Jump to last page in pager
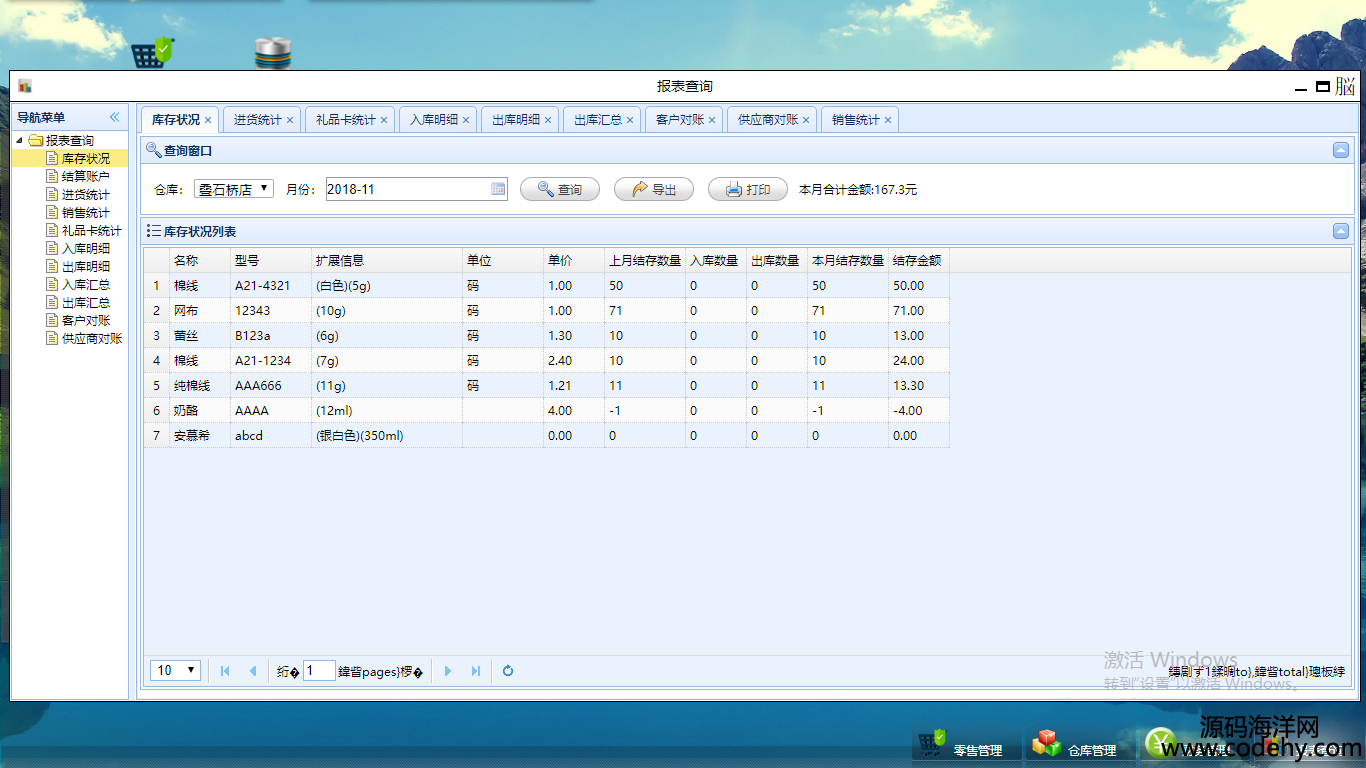The height and width of the screenshot is (768, 1366). tap(476, 671)
